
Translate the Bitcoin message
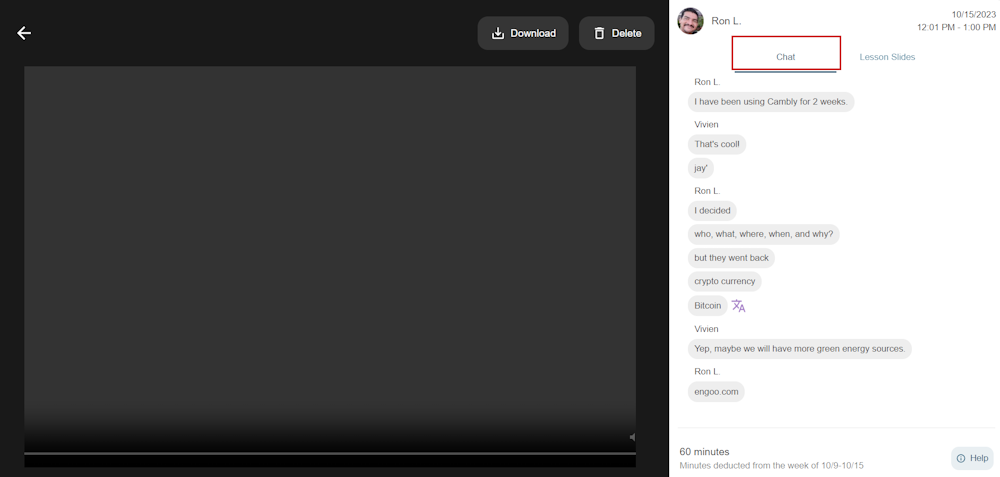739,305
